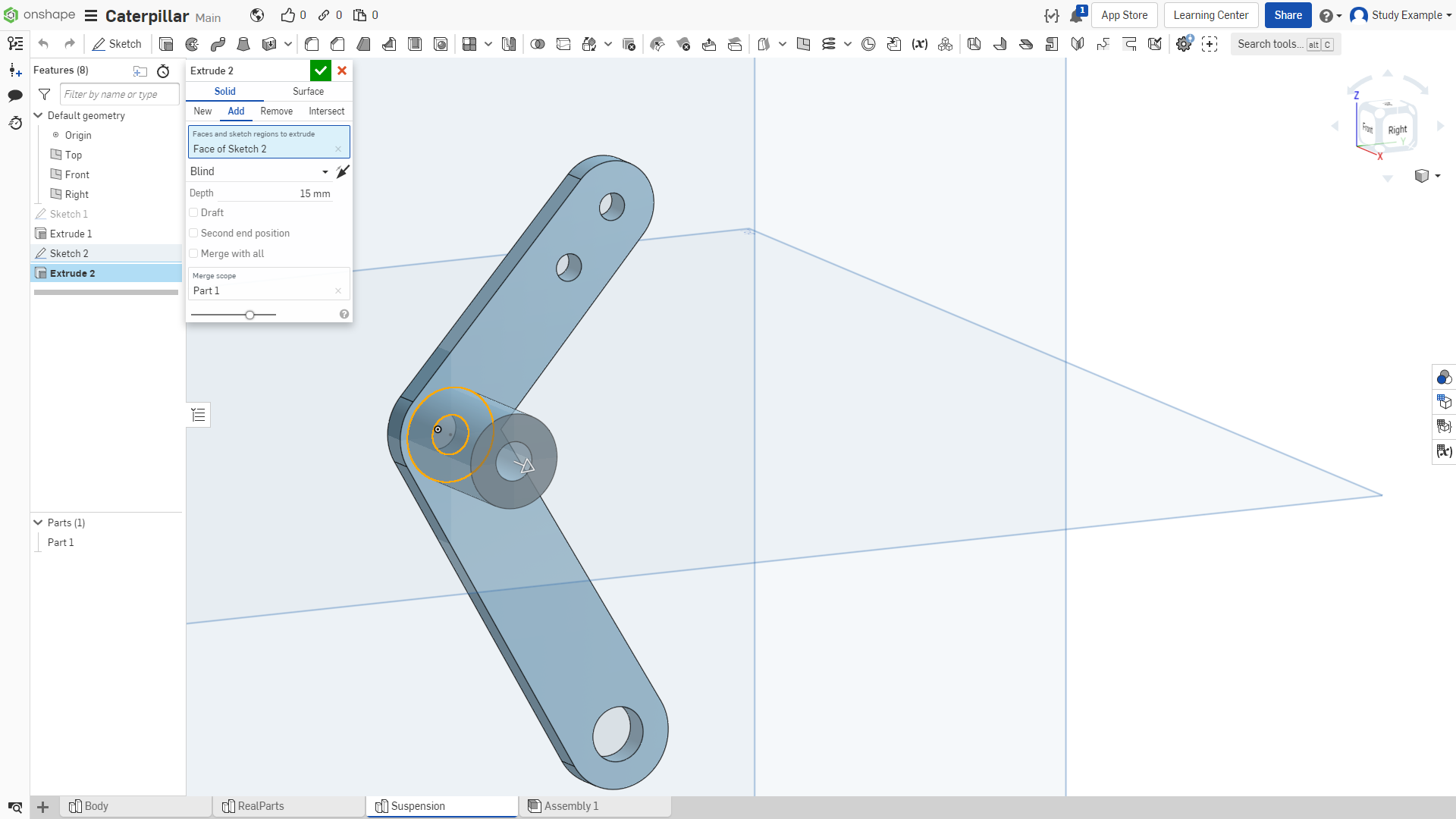Viewport: 1456px width, 819px height.
Task: Click the Share button
Action: point(1288,15)
